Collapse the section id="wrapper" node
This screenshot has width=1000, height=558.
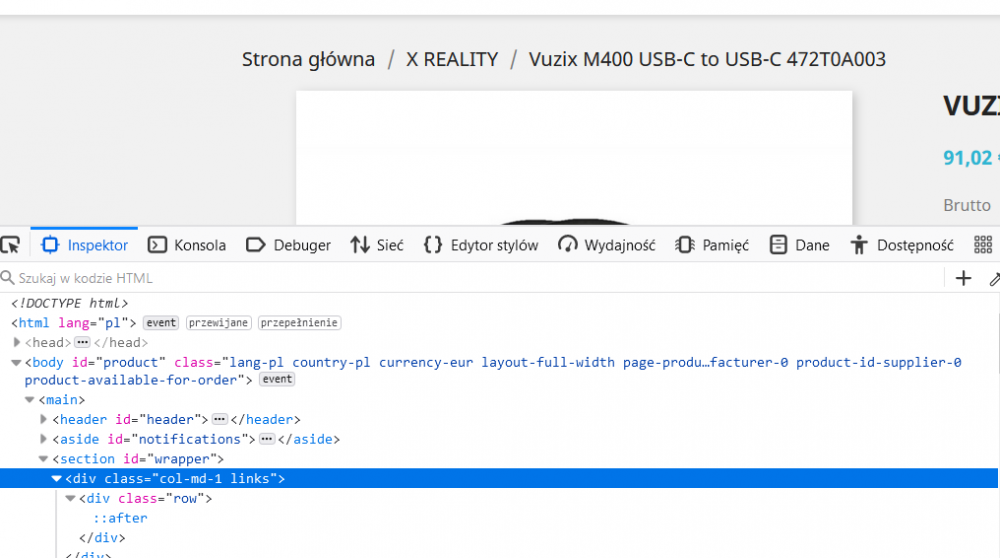coord(43,459)
